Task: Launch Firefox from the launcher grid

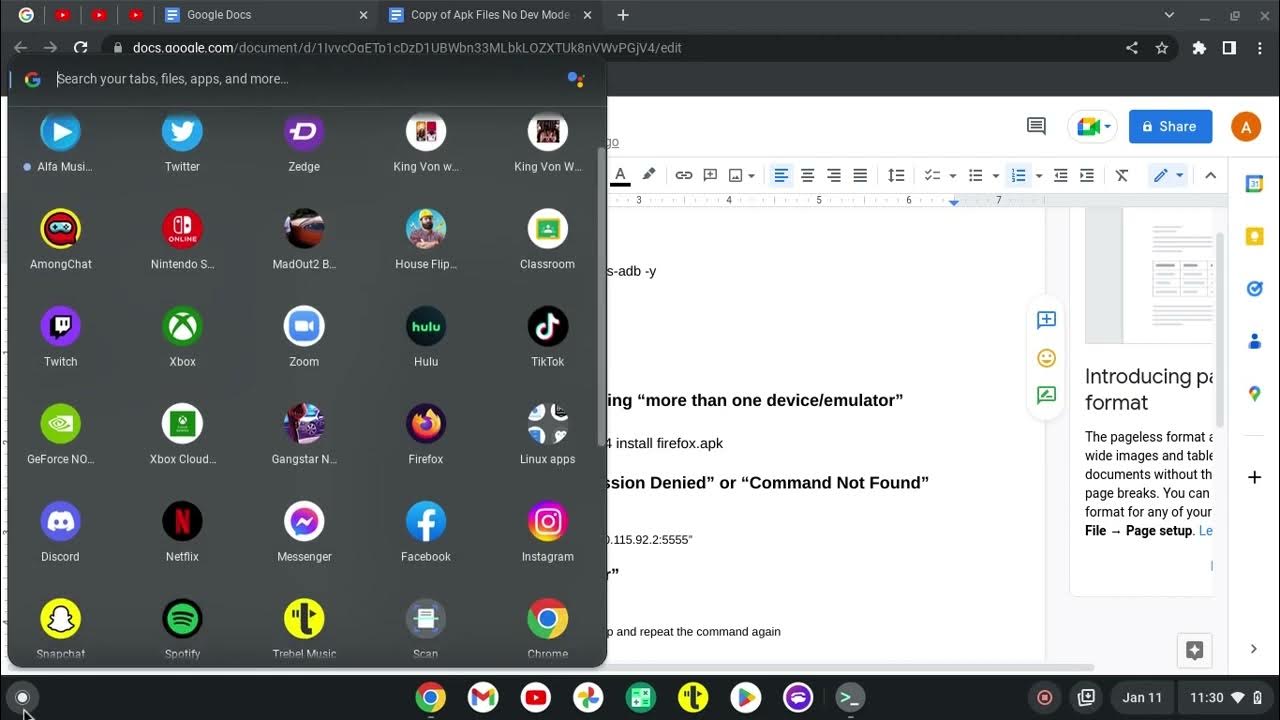Action: pyautogui.click(x=426, y=424)
